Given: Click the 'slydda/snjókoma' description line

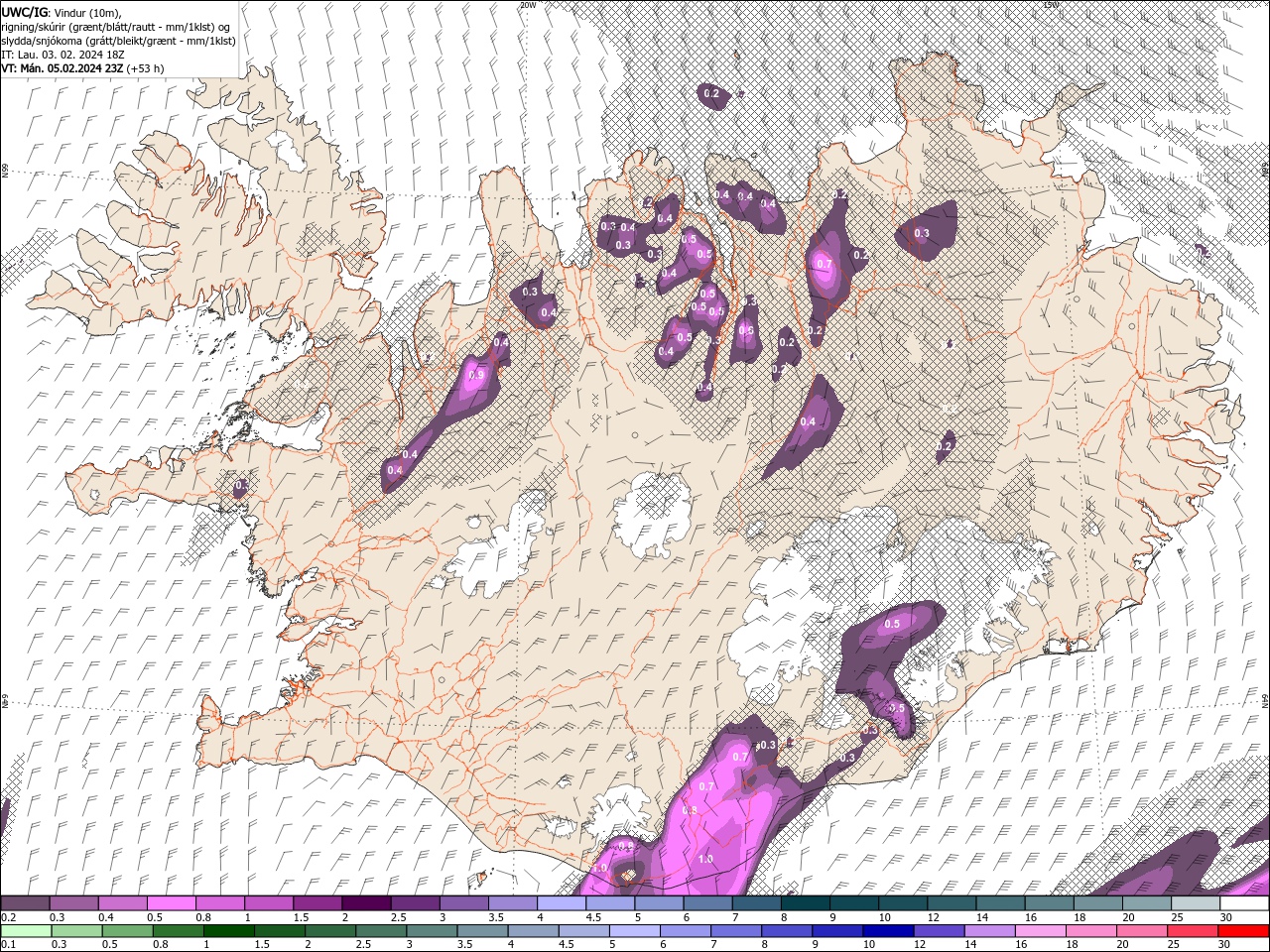Looking at the screenshot, I should [118, 40].
